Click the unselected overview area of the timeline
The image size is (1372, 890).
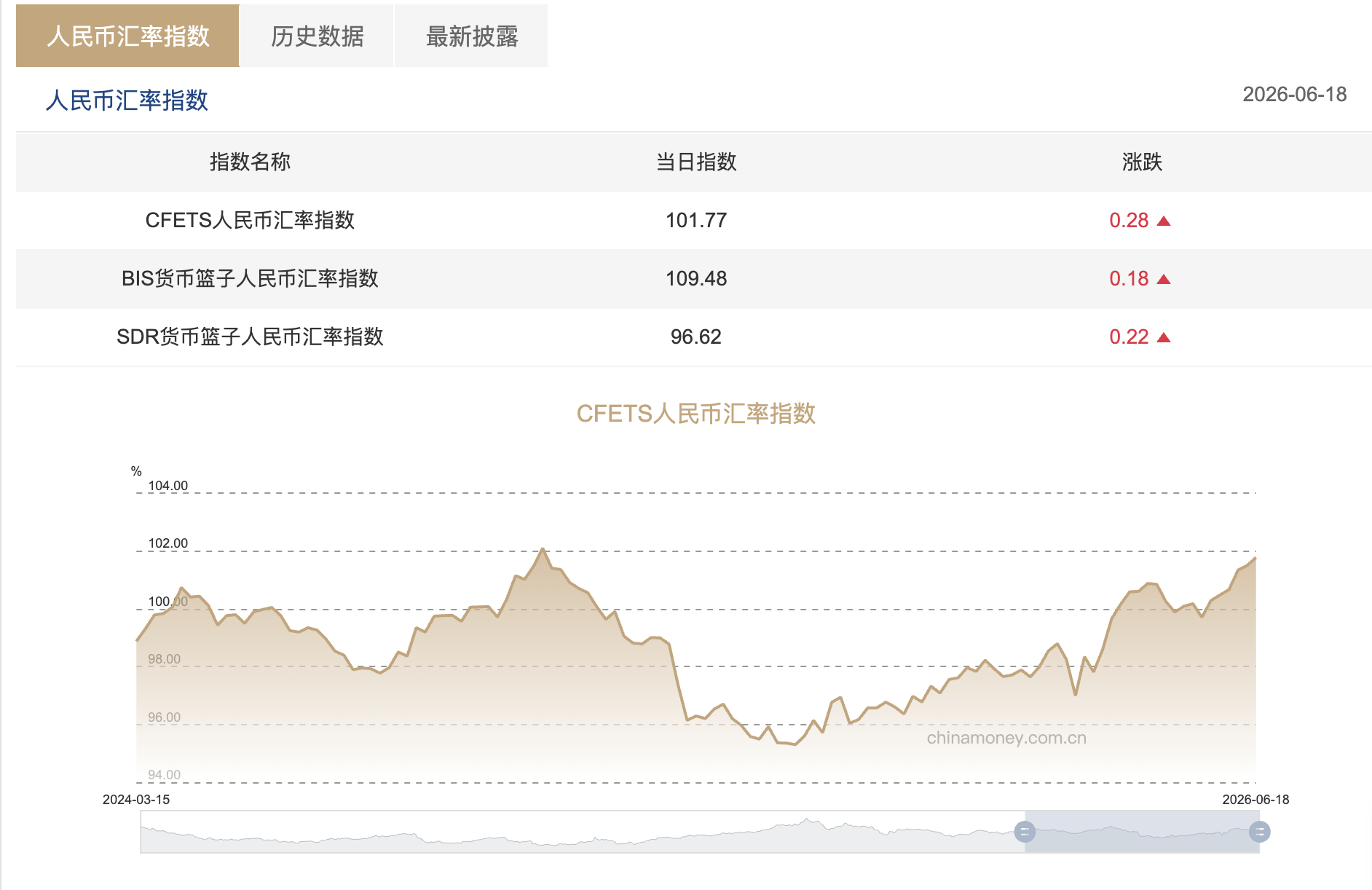click(x=583, y=832)
